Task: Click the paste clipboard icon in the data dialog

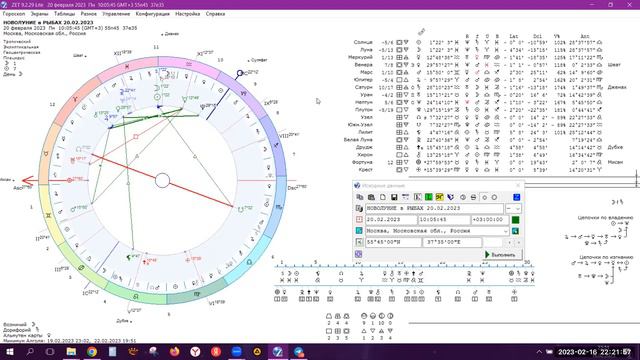Action: click(371, 197)
